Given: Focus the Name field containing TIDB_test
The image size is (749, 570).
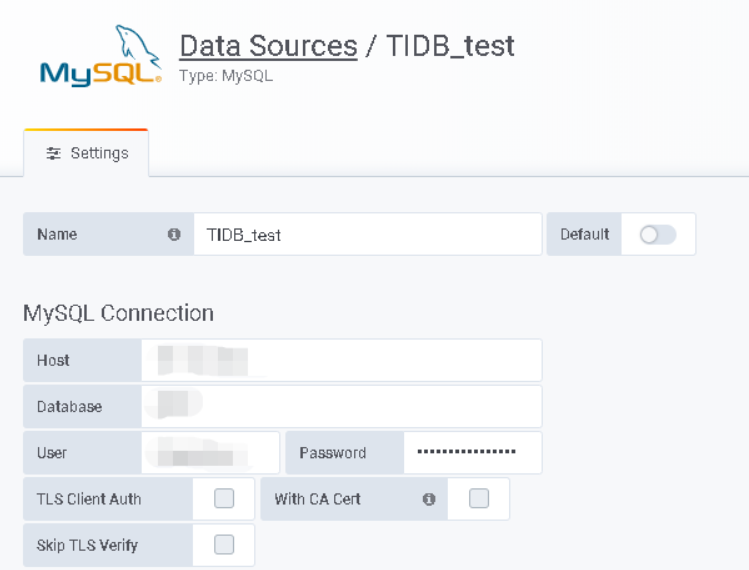Looking at the screenshot, I should [368, 234].
